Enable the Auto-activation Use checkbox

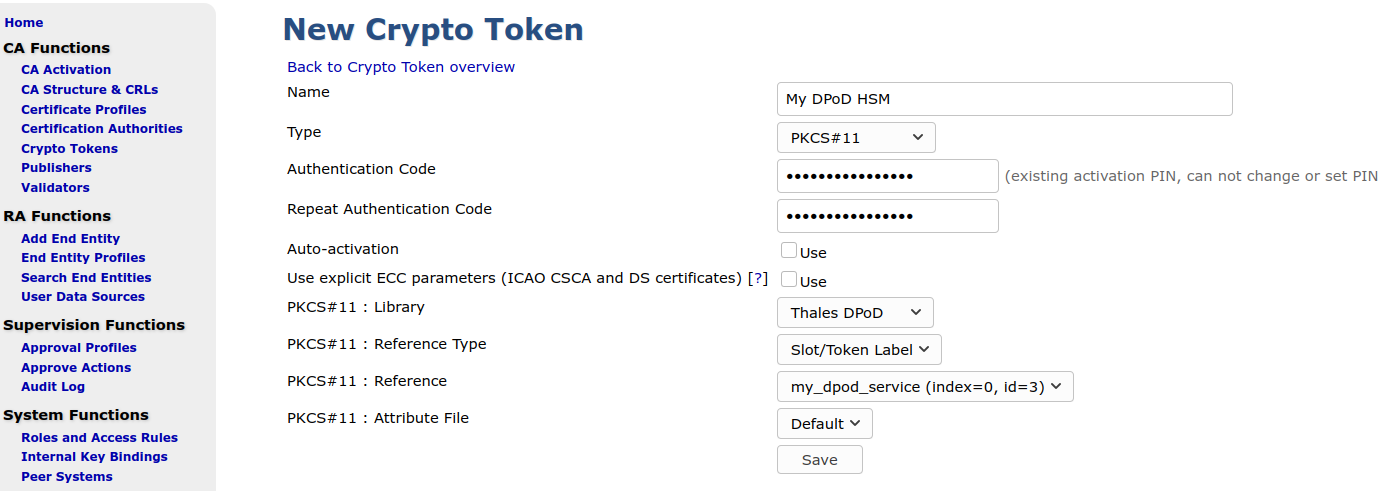789,251
